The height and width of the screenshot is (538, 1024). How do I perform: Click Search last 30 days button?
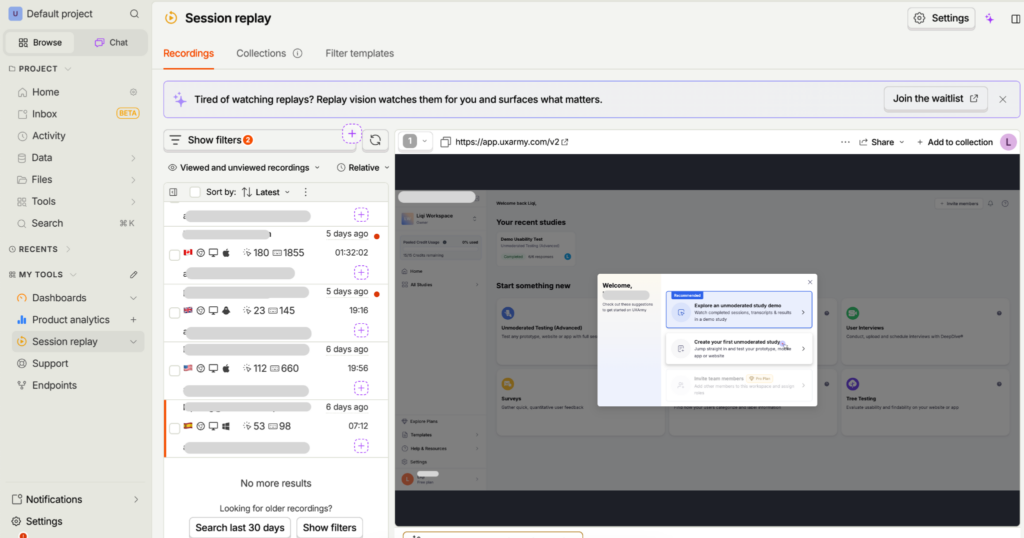240,528
